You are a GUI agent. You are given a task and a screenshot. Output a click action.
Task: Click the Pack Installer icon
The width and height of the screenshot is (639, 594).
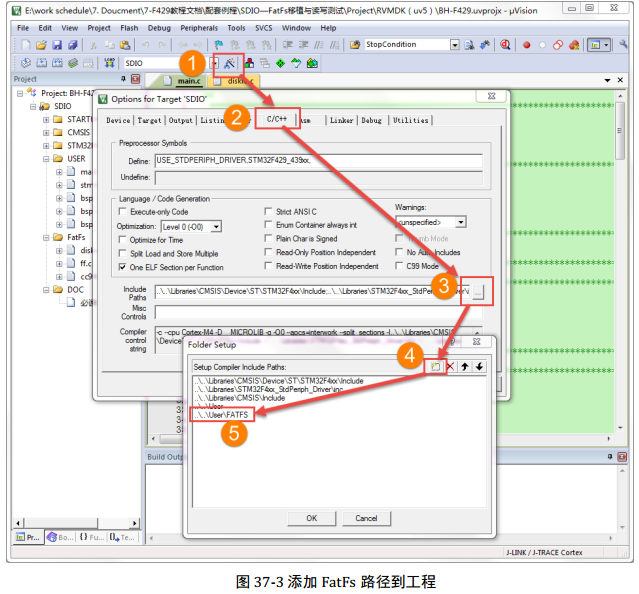pos(312,63)
